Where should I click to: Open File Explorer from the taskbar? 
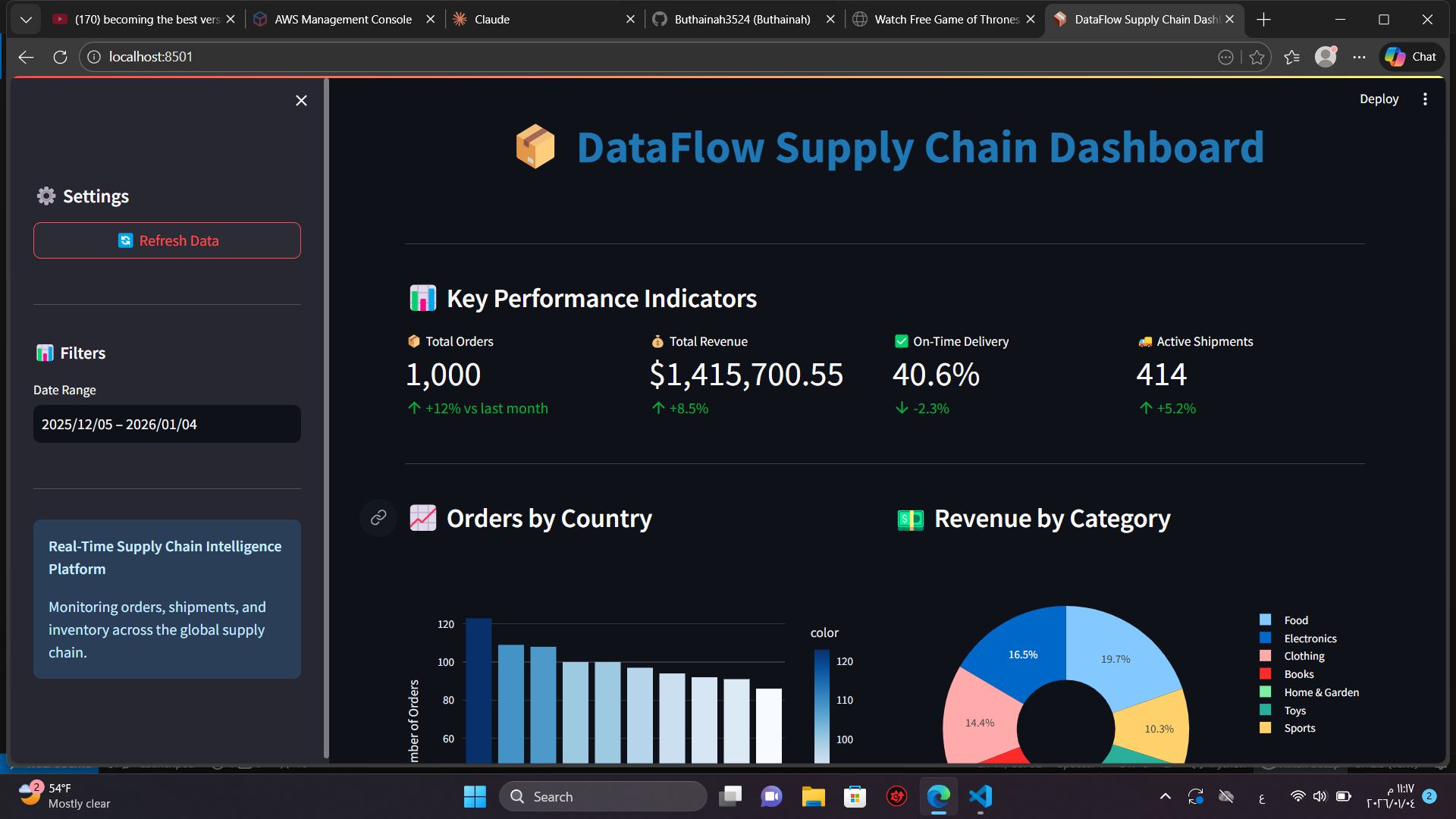(x=813, y=796)
